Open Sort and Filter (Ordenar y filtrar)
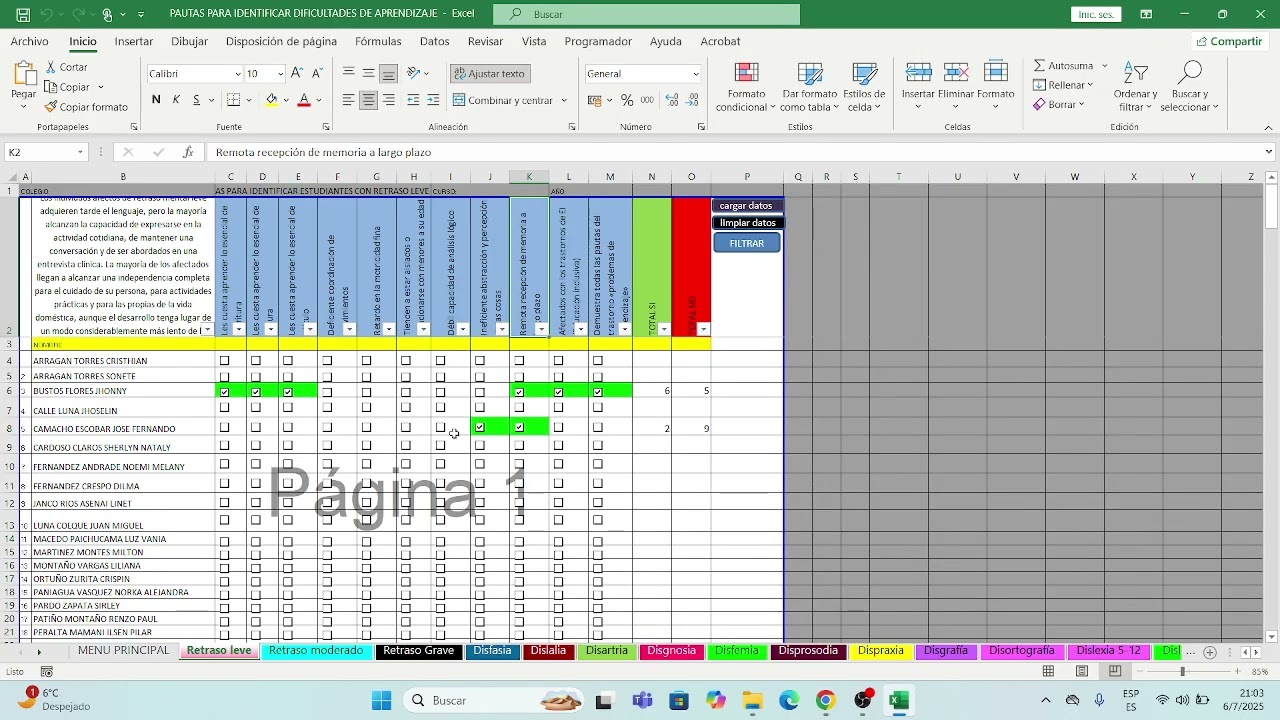1280x720 pixels. 1135,88
